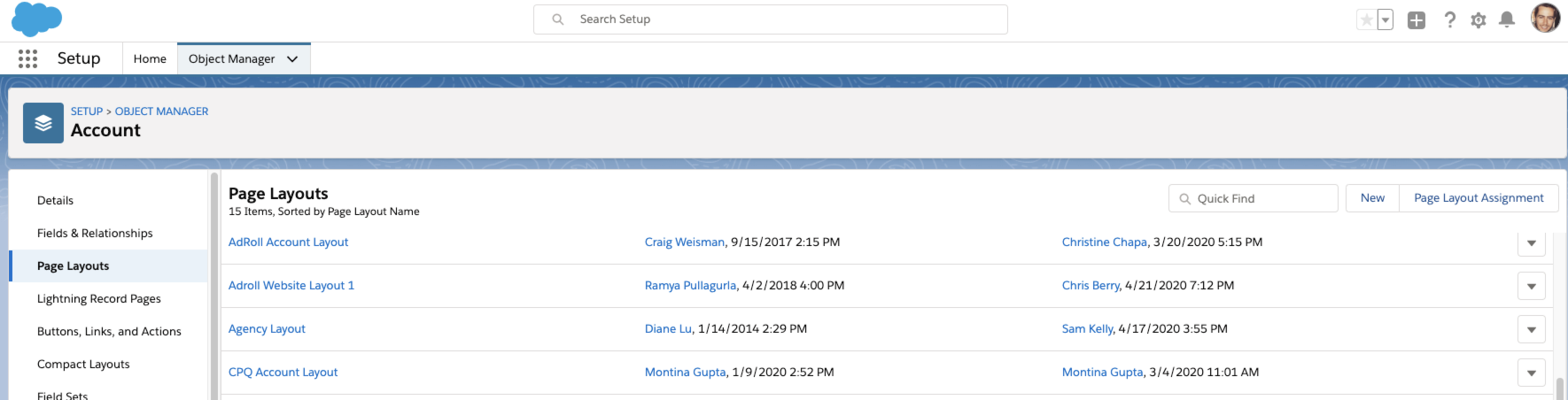Expand the favorites list dropdown arrow
1568x400 pixels.
pyautogui.click(x=1386, y=19)
